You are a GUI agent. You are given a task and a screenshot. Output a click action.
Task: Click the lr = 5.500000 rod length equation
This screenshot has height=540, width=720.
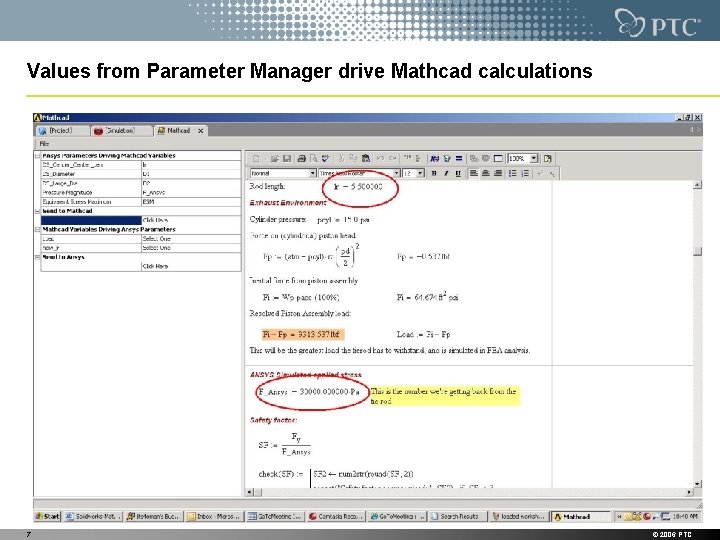tap(358, 186)
